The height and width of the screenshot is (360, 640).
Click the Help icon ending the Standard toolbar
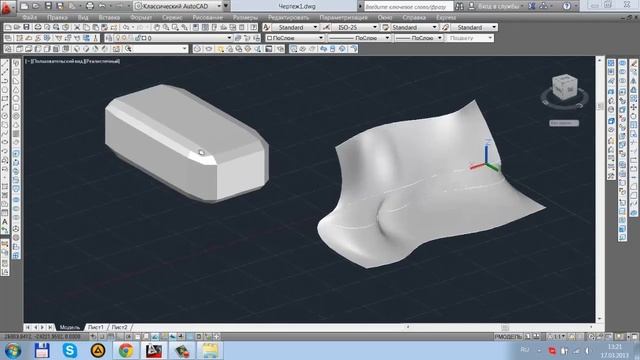(x=253, y=27)
